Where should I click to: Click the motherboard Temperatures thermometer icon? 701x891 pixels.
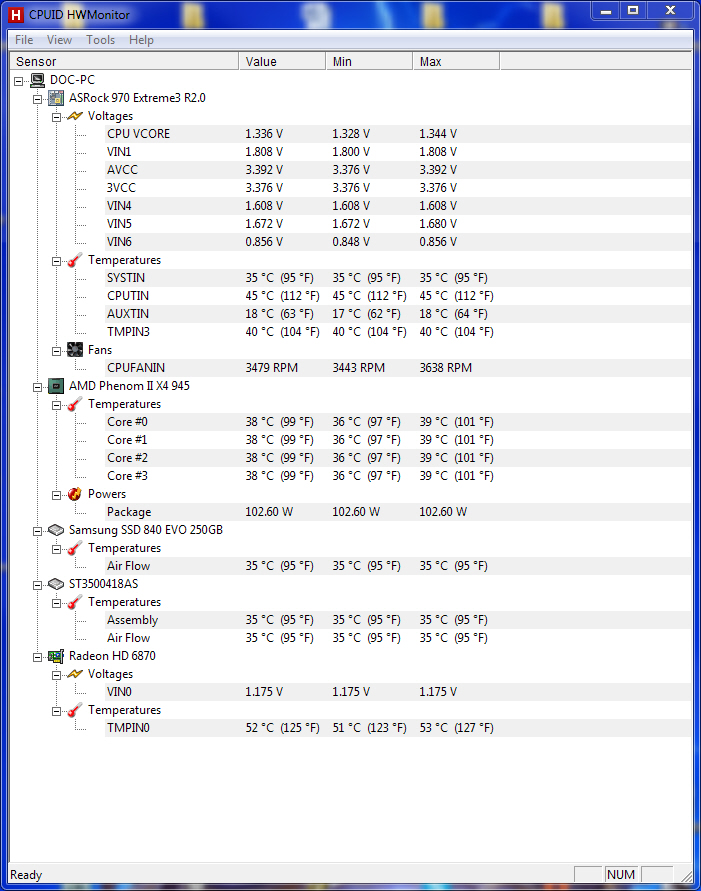(75, 260)
